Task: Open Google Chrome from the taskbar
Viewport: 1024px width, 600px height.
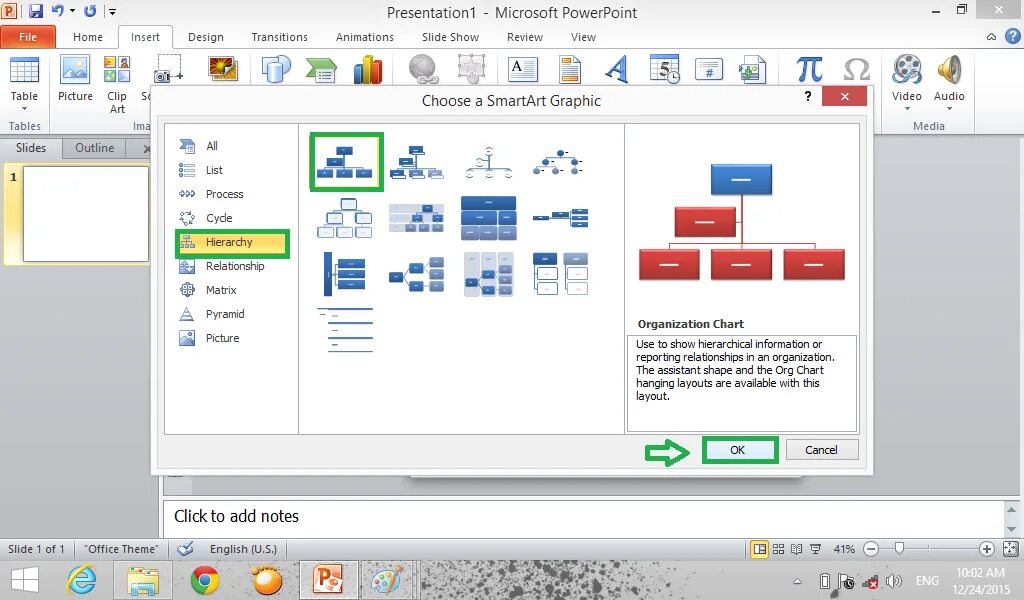Action: click(x=204, y=580)
